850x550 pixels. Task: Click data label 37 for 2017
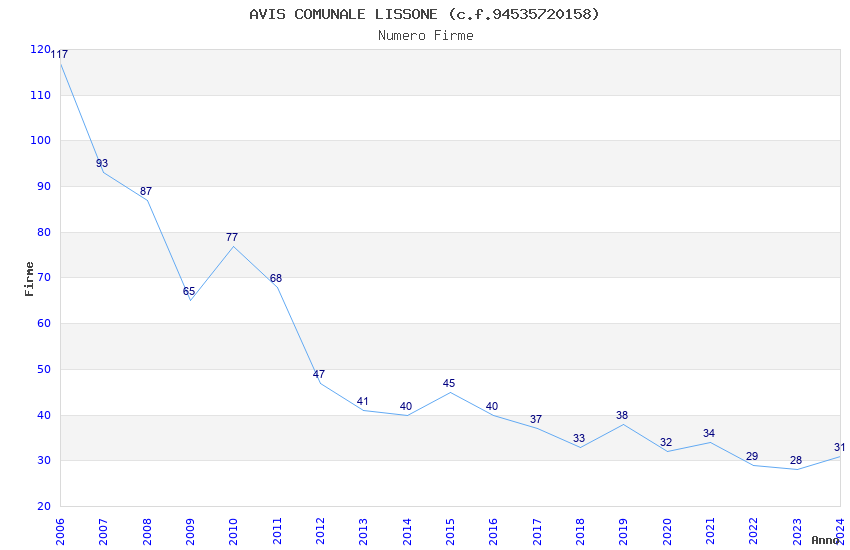(x=536, y=419)
